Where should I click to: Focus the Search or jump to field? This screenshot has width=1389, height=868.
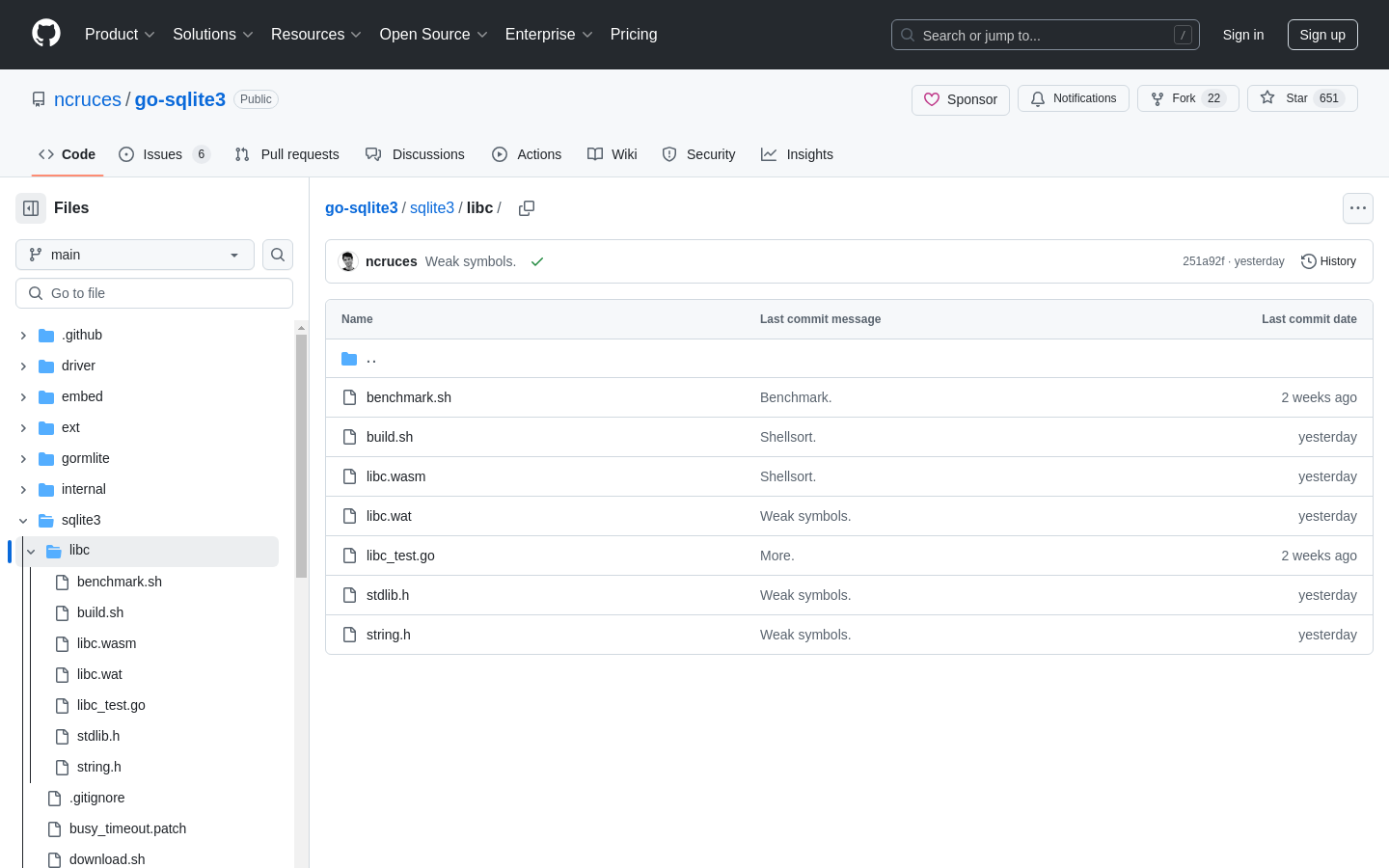(x=1046, y=35)
